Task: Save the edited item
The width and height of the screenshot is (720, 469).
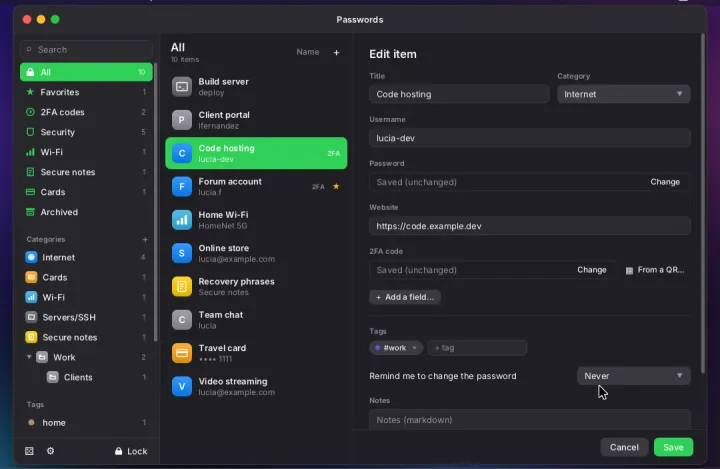Action: (x=673, y=447)
